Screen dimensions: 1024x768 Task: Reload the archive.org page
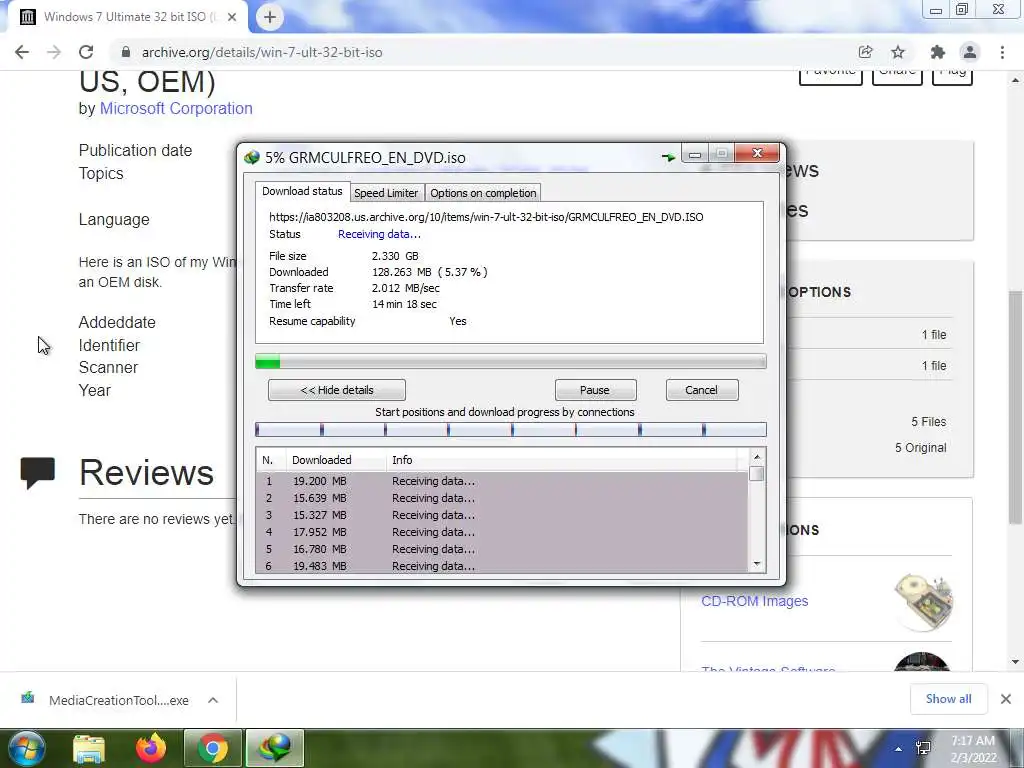pos(86,52)
